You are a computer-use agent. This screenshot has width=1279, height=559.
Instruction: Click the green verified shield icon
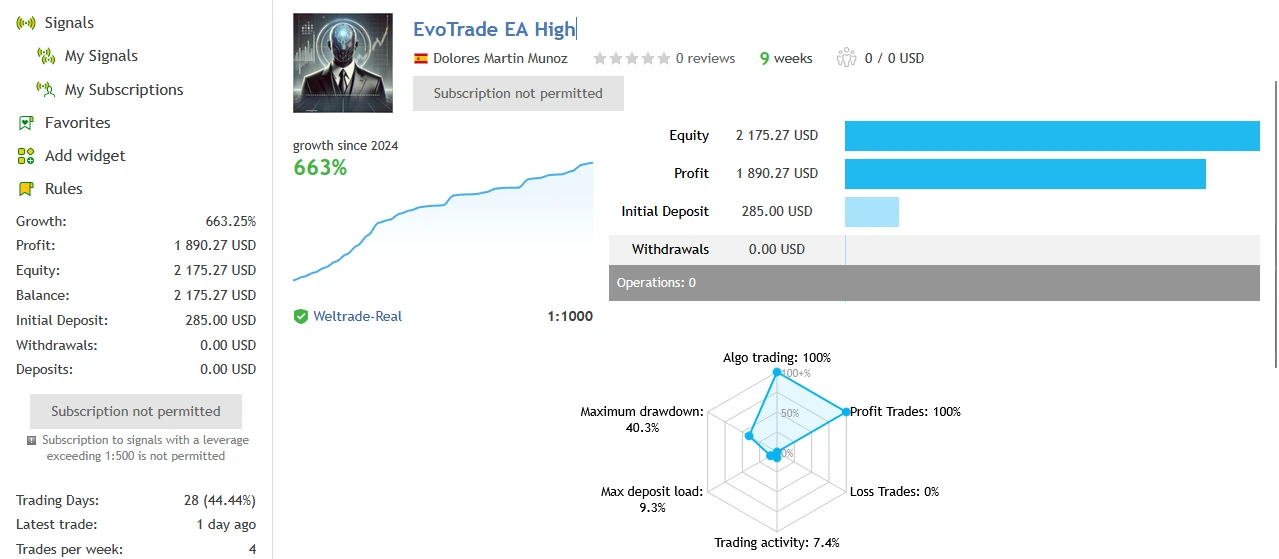[x=300, y=317]
